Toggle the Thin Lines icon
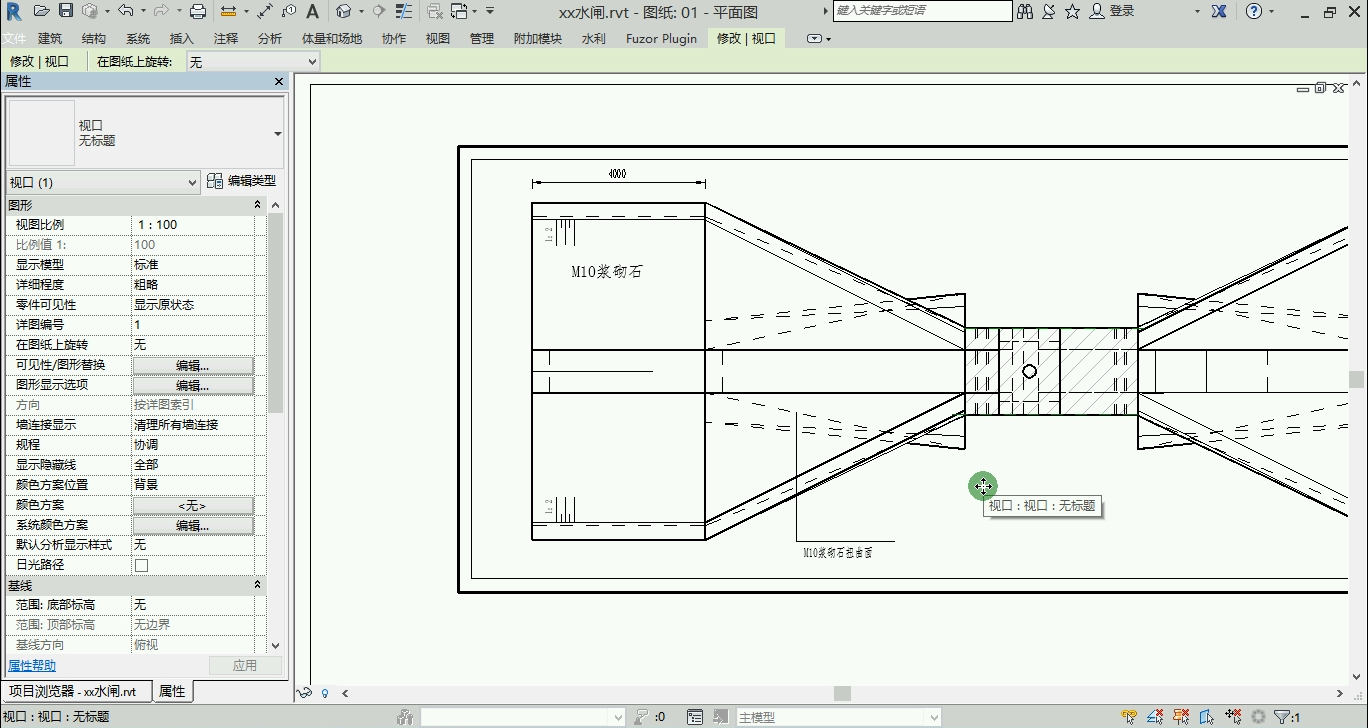This screenshot has width=1368, height=728. pyautogui.click(x=404, y=11)
